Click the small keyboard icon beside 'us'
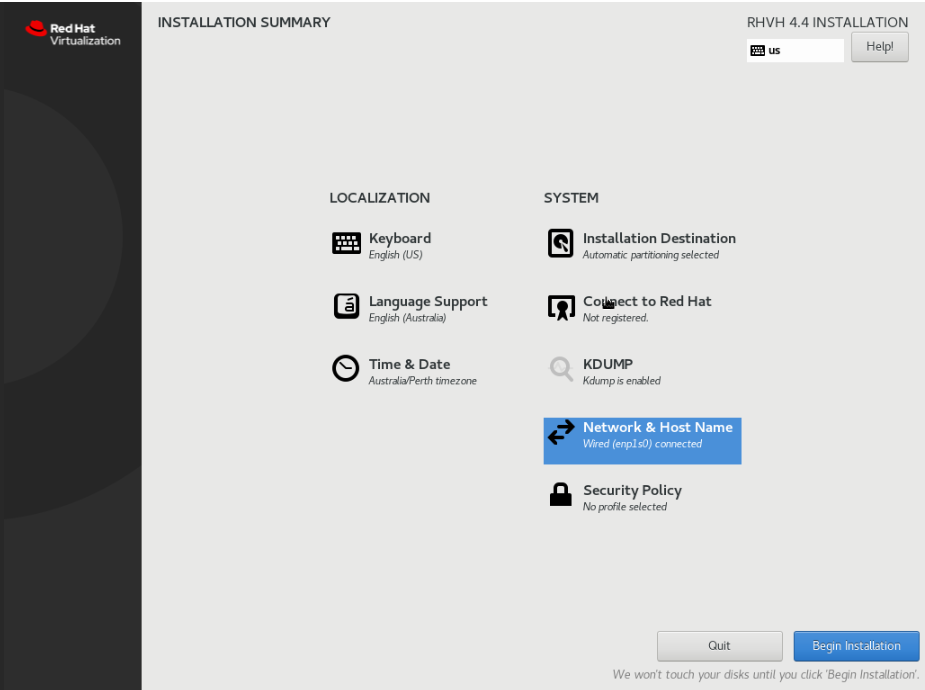Screen dimensions: 925x690 [757, 51]
